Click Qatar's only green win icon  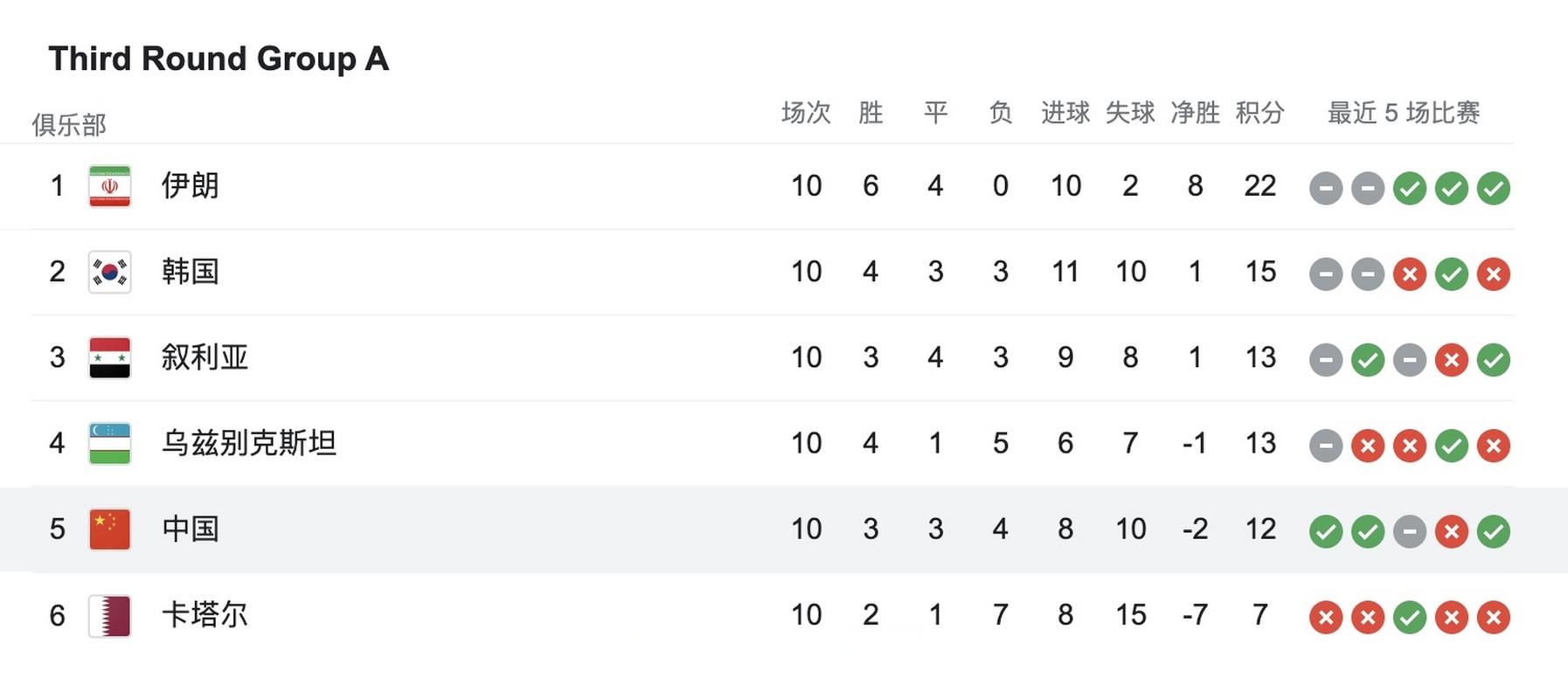1410,617
